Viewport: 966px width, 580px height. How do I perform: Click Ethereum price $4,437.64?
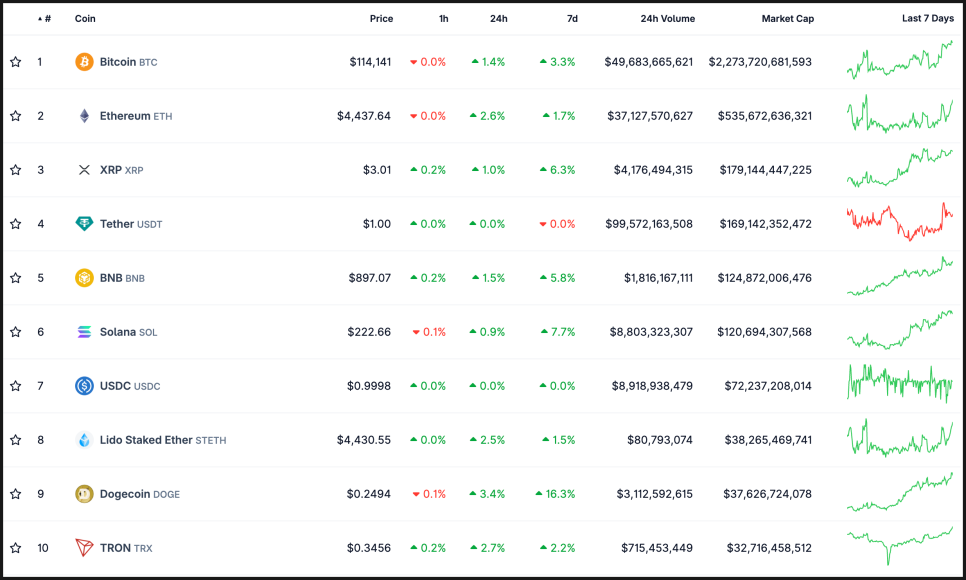tap(364, 116)
